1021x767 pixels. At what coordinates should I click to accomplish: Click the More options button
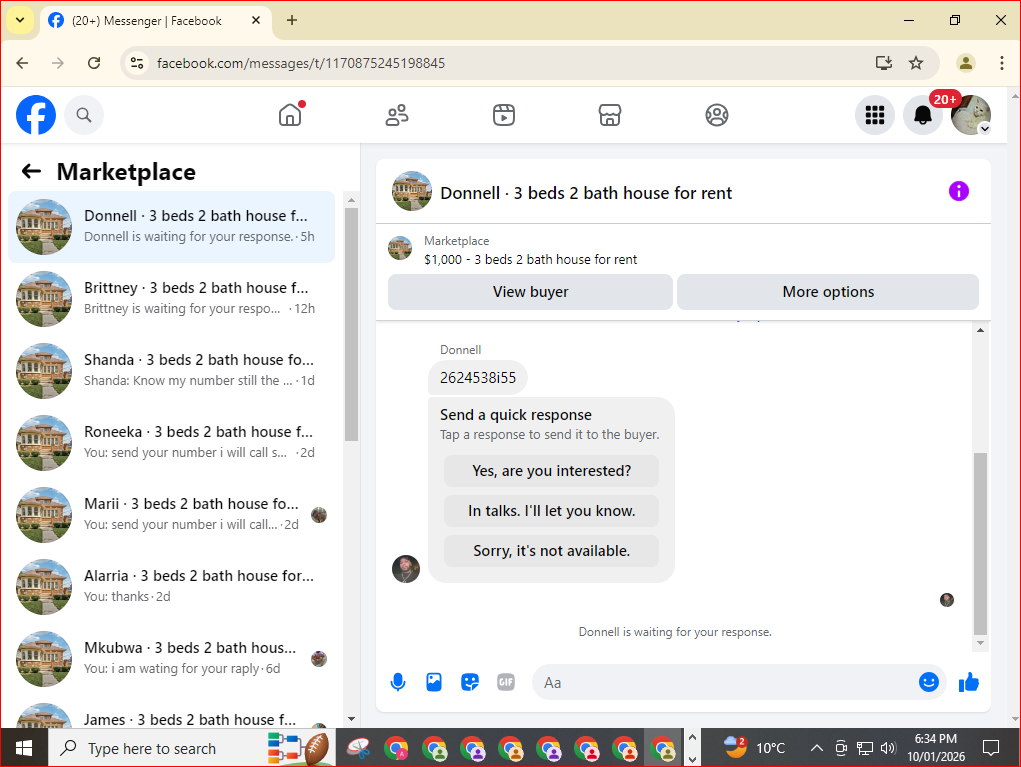(x=828, y=292)
